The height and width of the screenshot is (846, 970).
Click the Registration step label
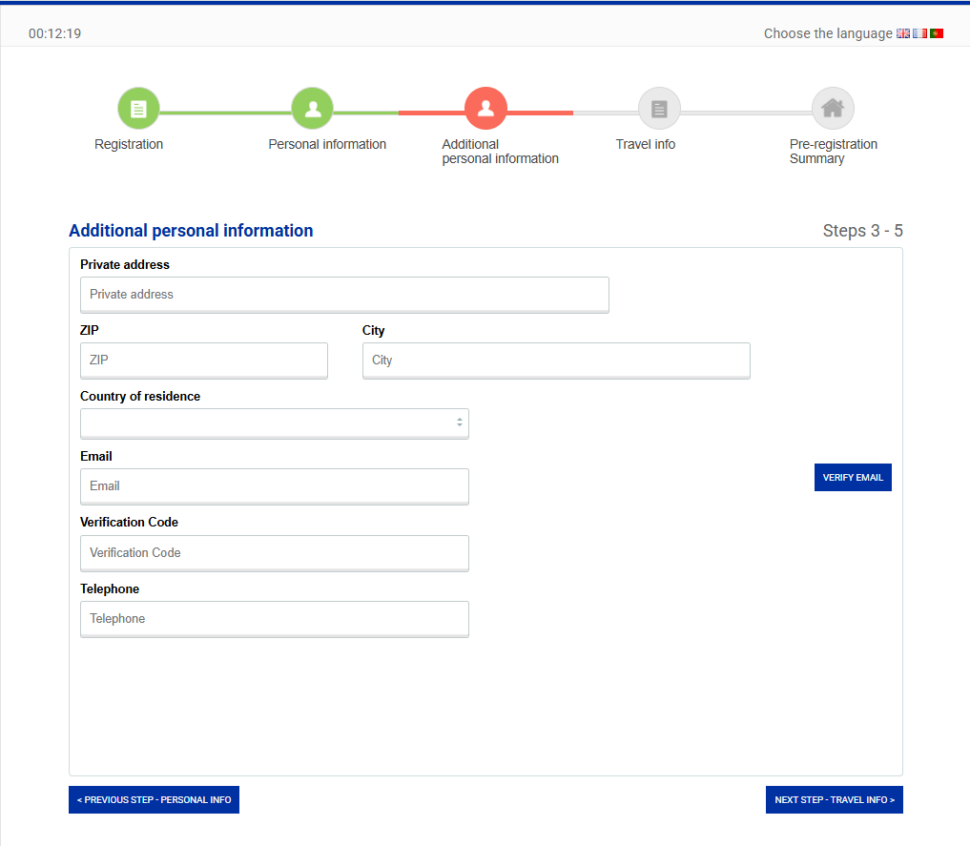(x=129, y=145)
